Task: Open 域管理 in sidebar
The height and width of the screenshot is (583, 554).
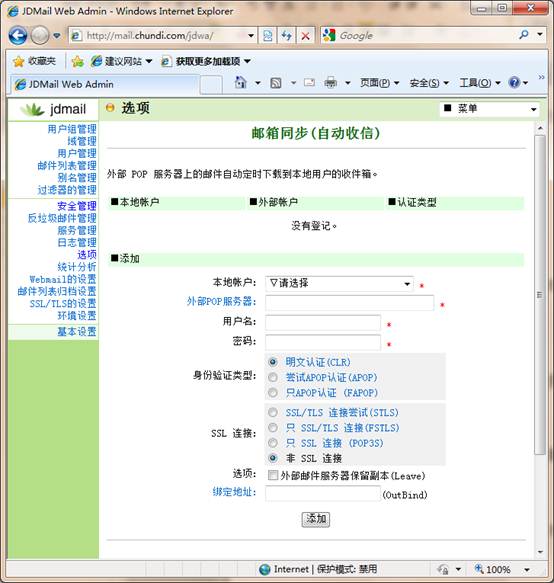Action: (x=82, y=141)
